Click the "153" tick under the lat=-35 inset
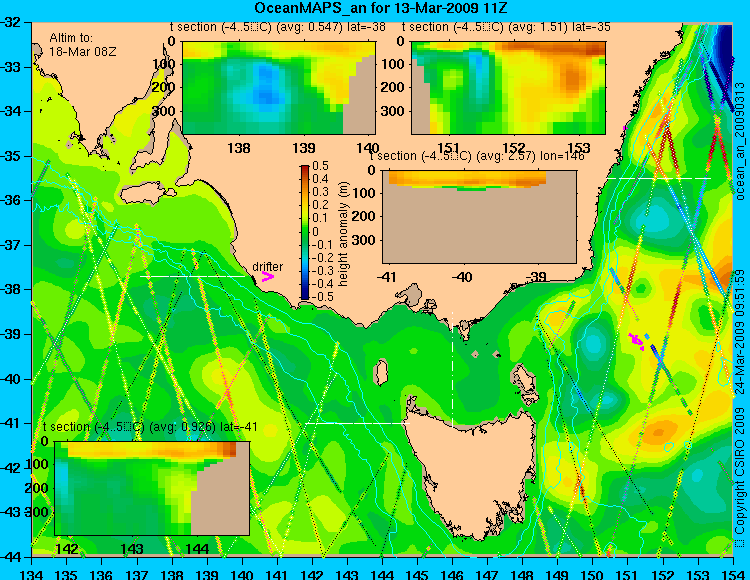Screen dimensions: 750x580 click(579, 148)
